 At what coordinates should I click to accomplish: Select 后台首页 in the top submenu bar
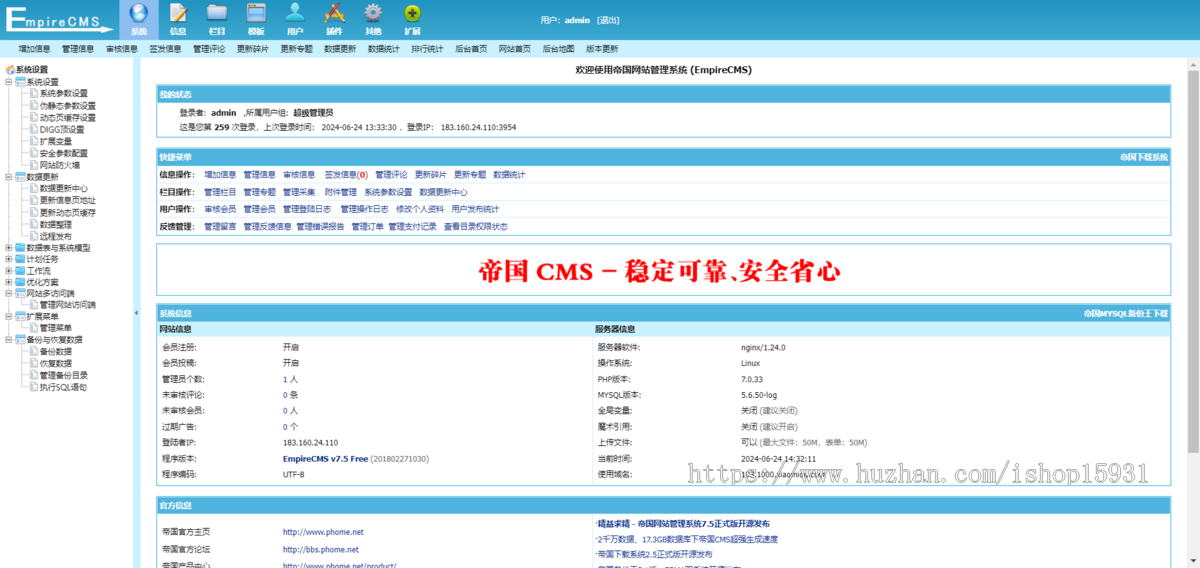[471, 48]
